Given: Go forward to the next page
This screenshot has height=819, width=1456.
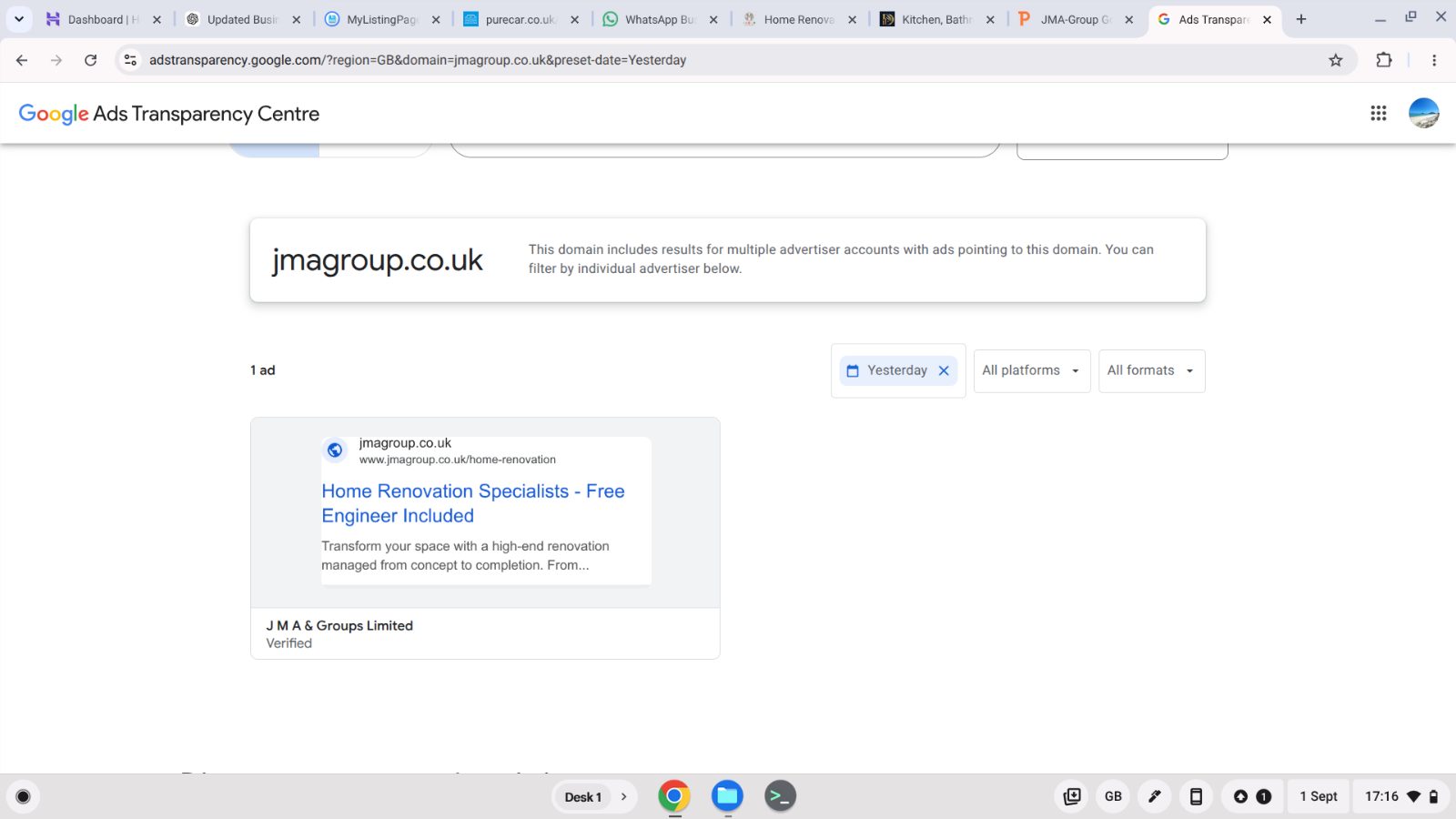Looking at the screenshot, I should tap(56, 60).
